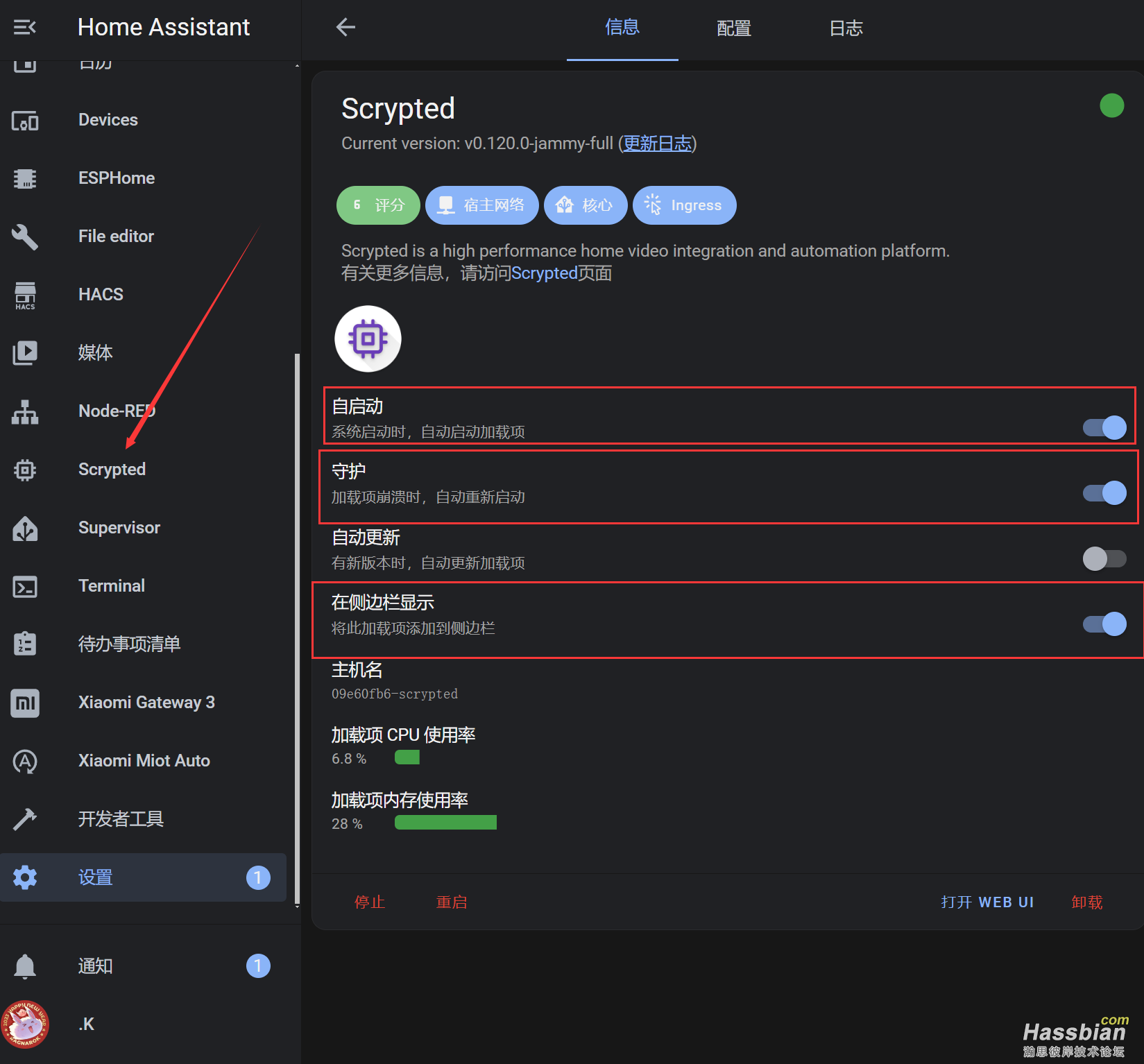This screenshot has height=1064, width=1144.
Task: Click the 宿主网络 host network chip
Action: (482, 205)
